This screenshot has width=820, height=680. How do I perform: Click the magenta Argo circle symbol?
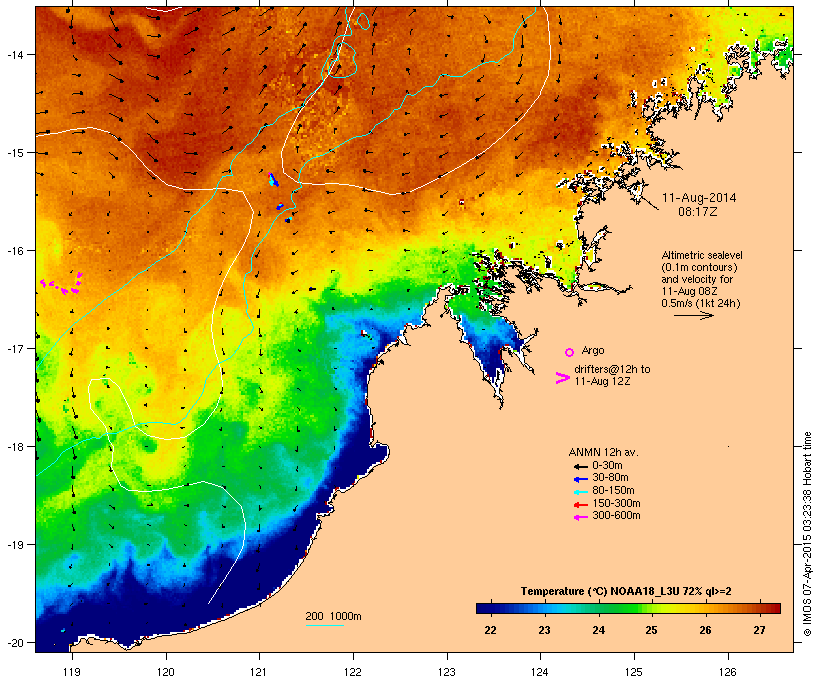click(570, 352)
